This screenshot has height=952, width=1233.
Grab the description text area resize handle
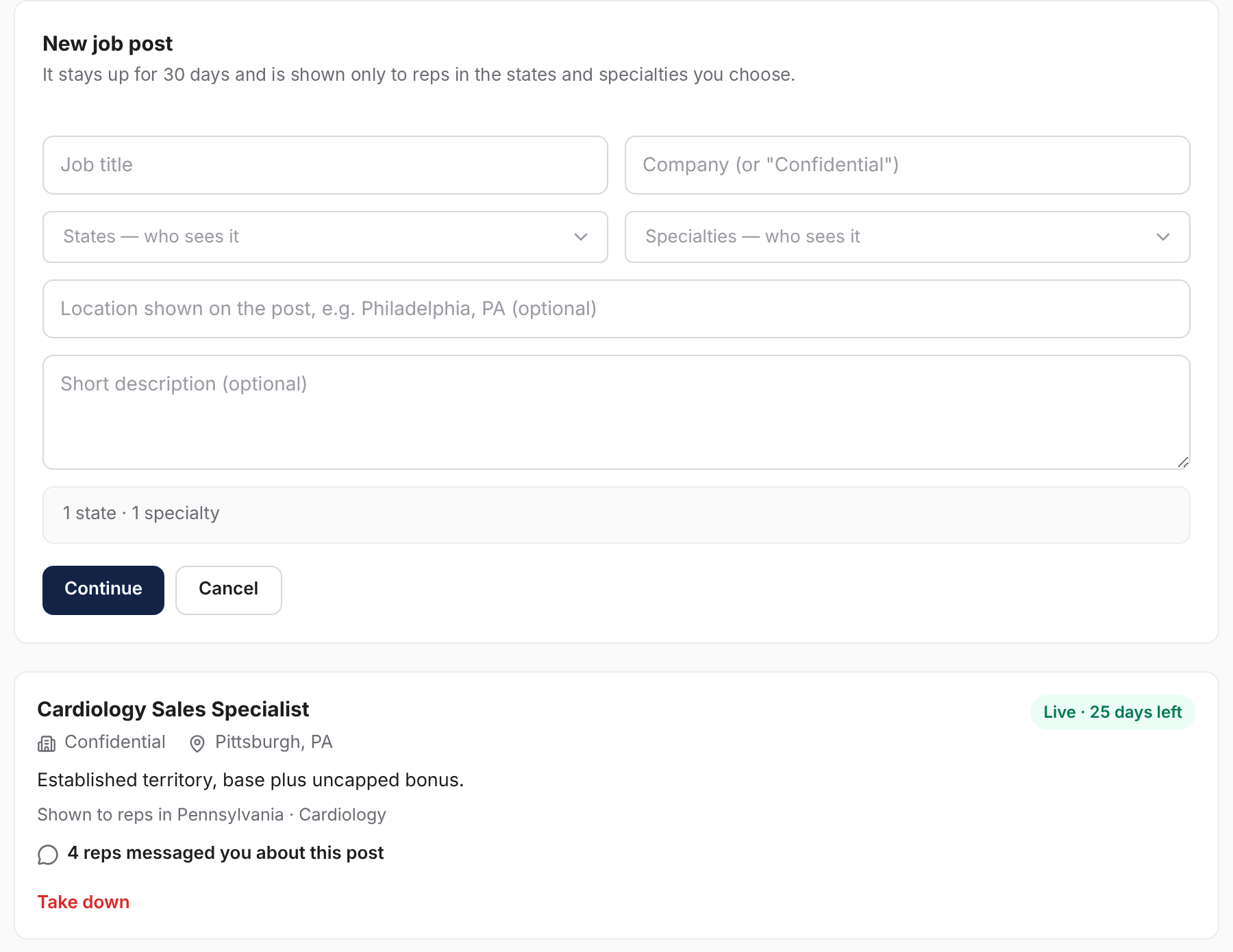[x=1183, y=462]
